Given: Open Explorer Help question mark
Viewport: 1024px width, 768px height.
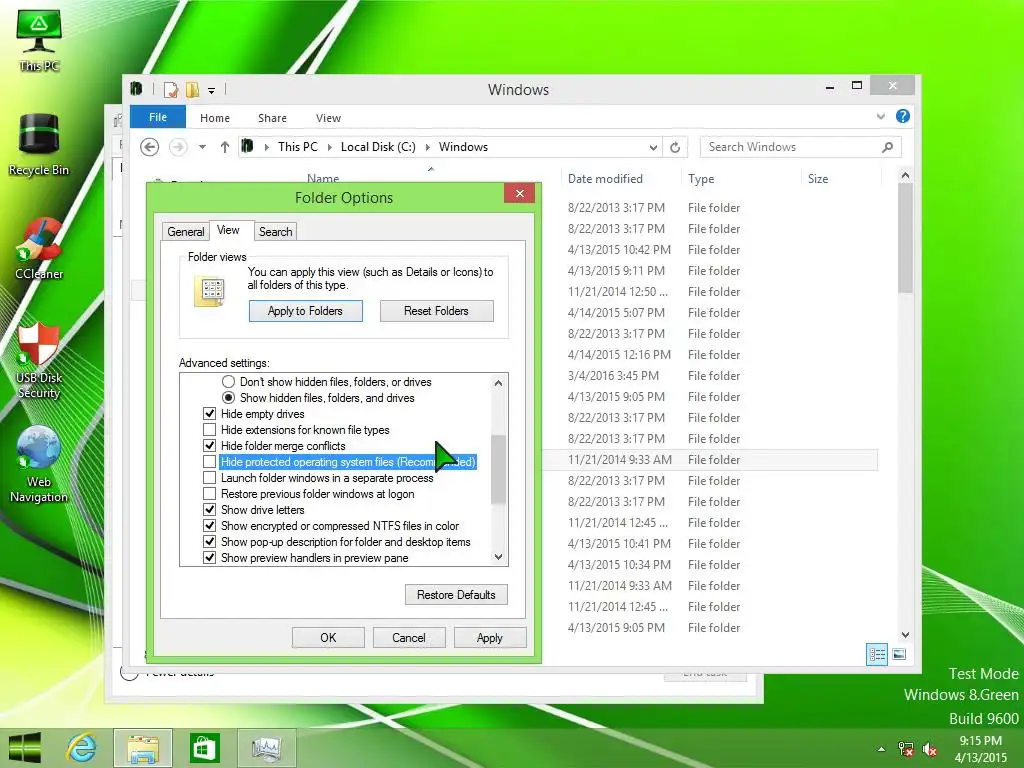Looking at the screenshot, I should click(903, 116).
